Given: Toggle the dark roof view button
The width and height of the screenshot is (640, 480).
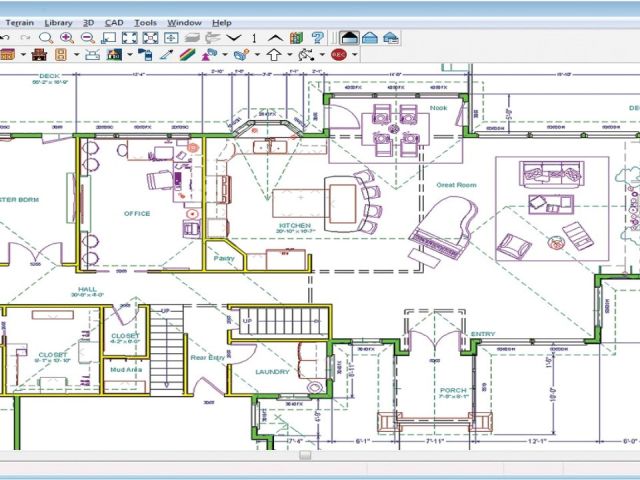Looking at the screenshot, I should (349, 38).
